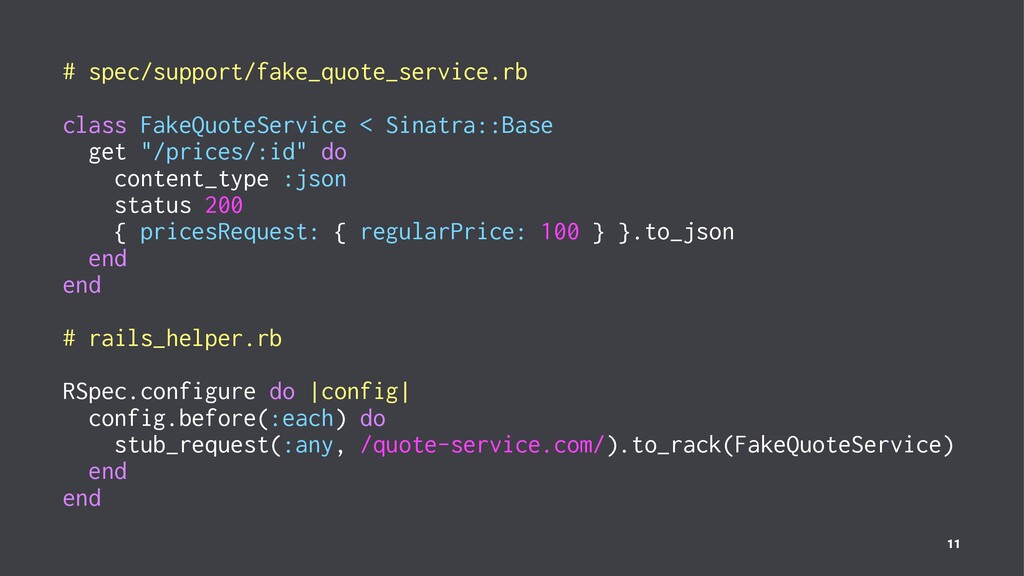Screen dimensions: 1024x576
Task: Click the pricesRequest: hash key
Action: (230, 233)
